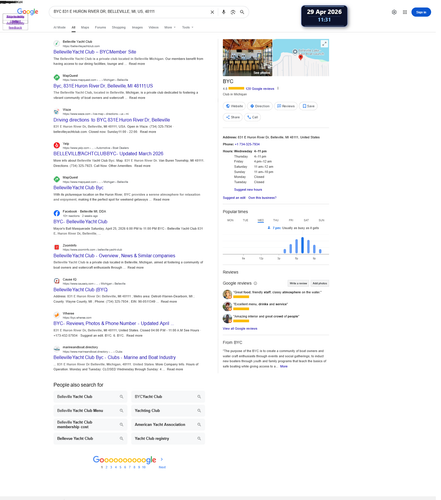Open the third reviewer's profile avatar
The image size is (441, 500).
click(x=227, y=319)
